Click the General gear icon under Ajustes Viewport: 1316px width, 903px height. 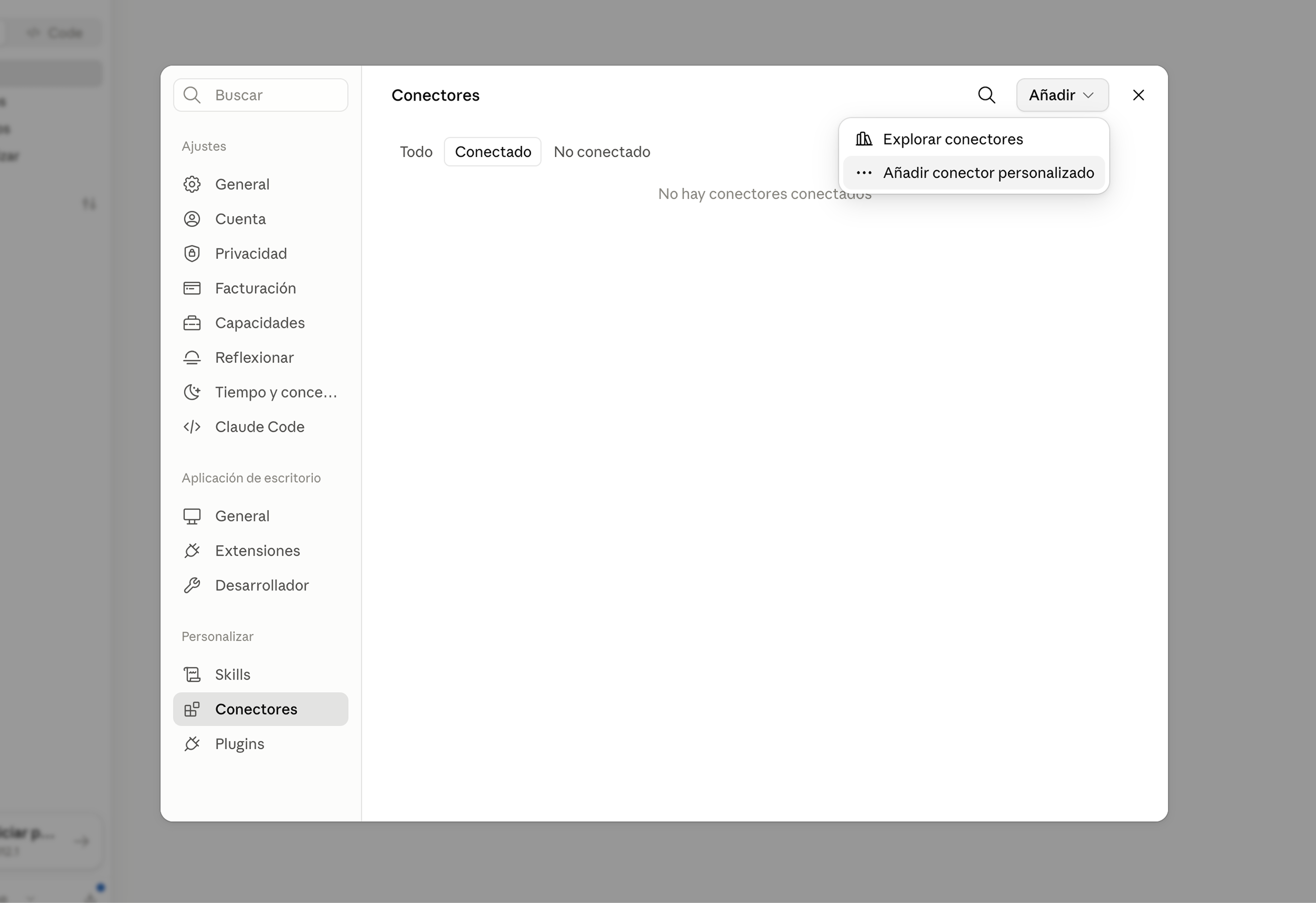(x=192, y=184)
